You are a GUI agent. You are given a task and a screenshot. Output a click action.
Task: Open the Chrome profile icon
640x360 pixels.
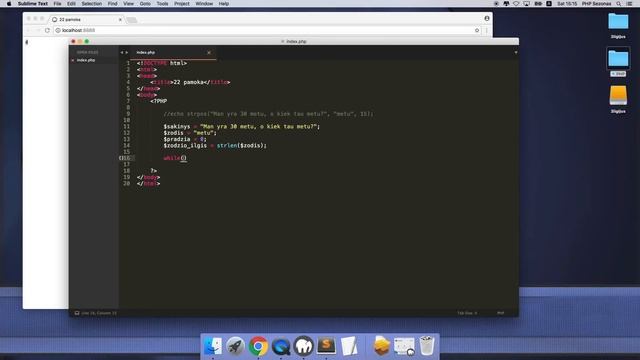487,18
